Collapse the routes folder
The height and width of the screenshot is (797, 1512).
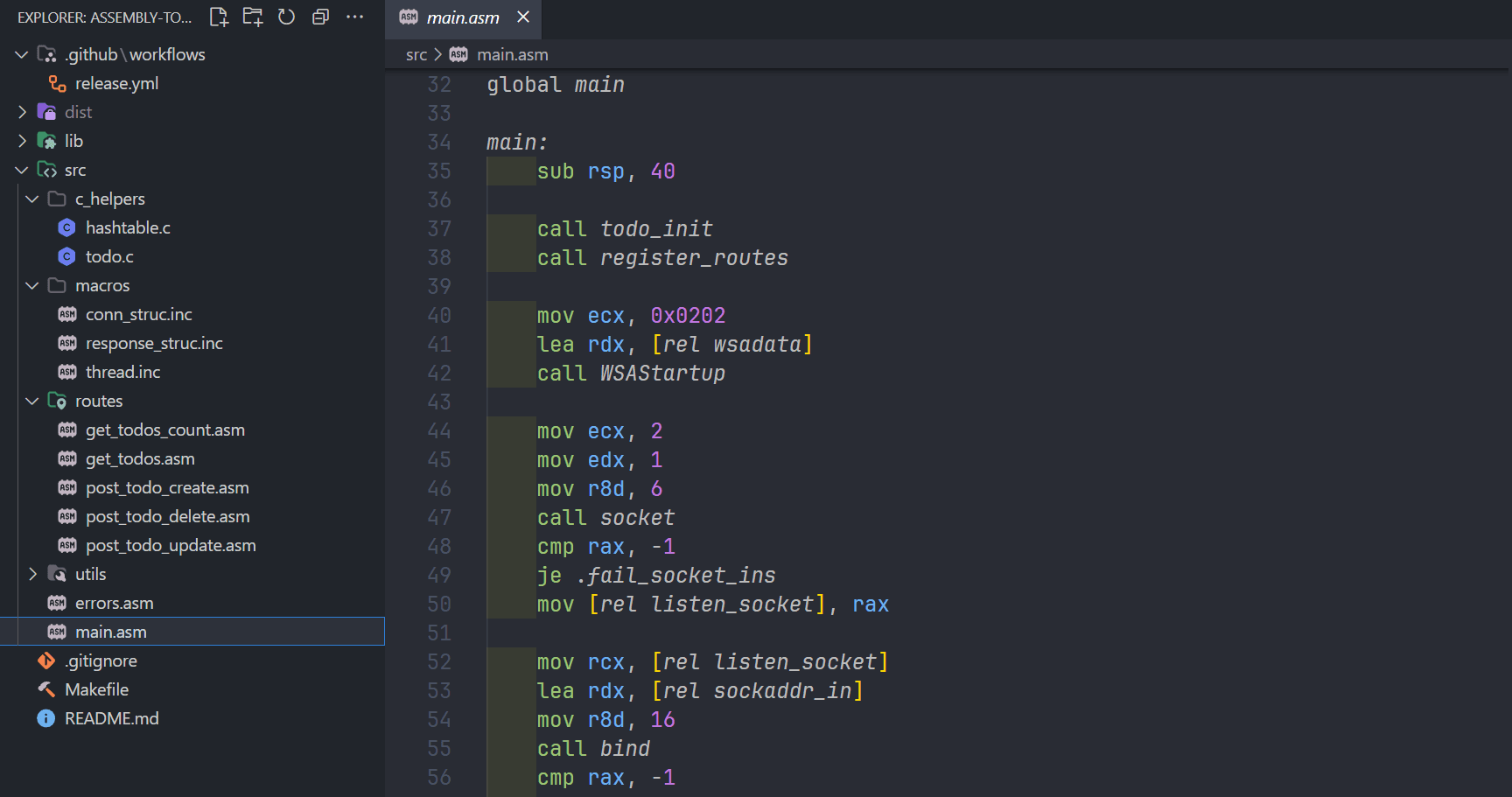click(x=32, y=401)
